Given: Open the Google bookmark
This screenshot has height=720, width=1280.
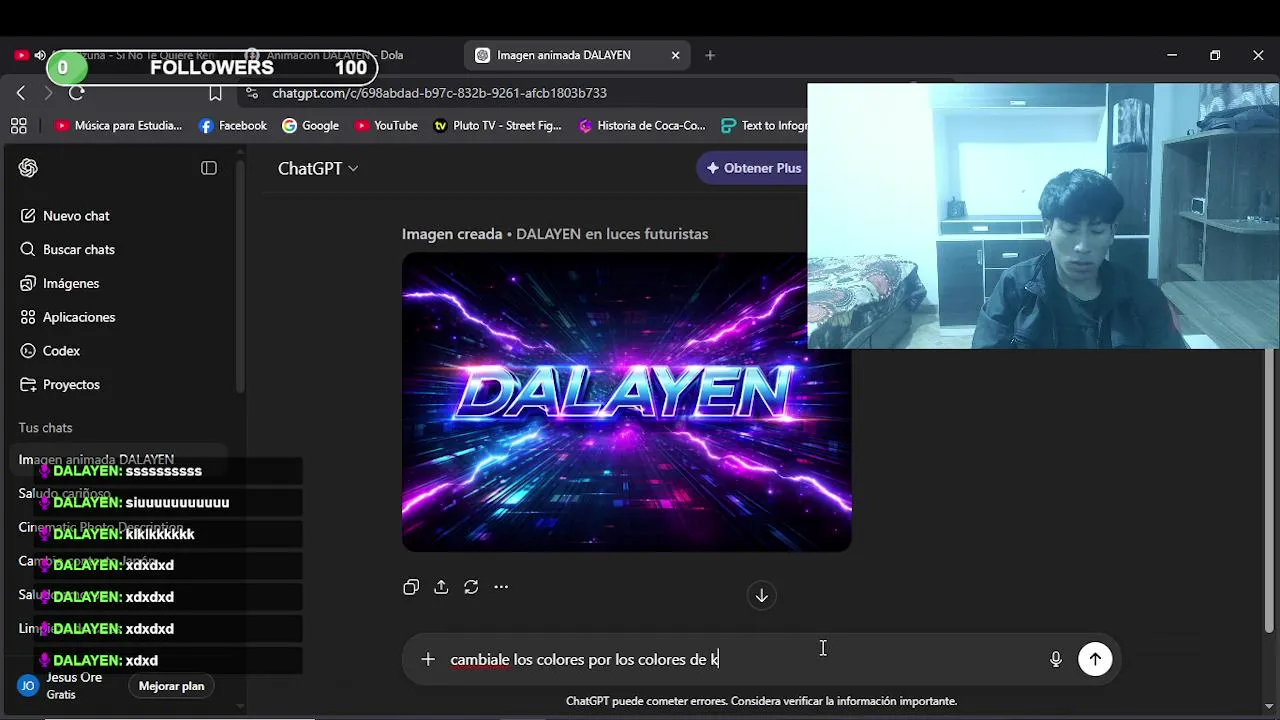Looking at the screenshot, I should tap(311, 125).
